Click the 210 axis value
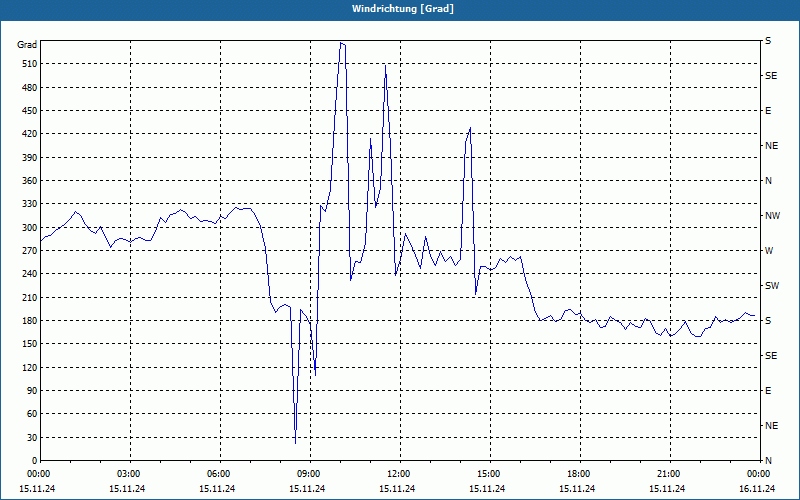This screenshot has height=500, width=800. tap(29, 297)
